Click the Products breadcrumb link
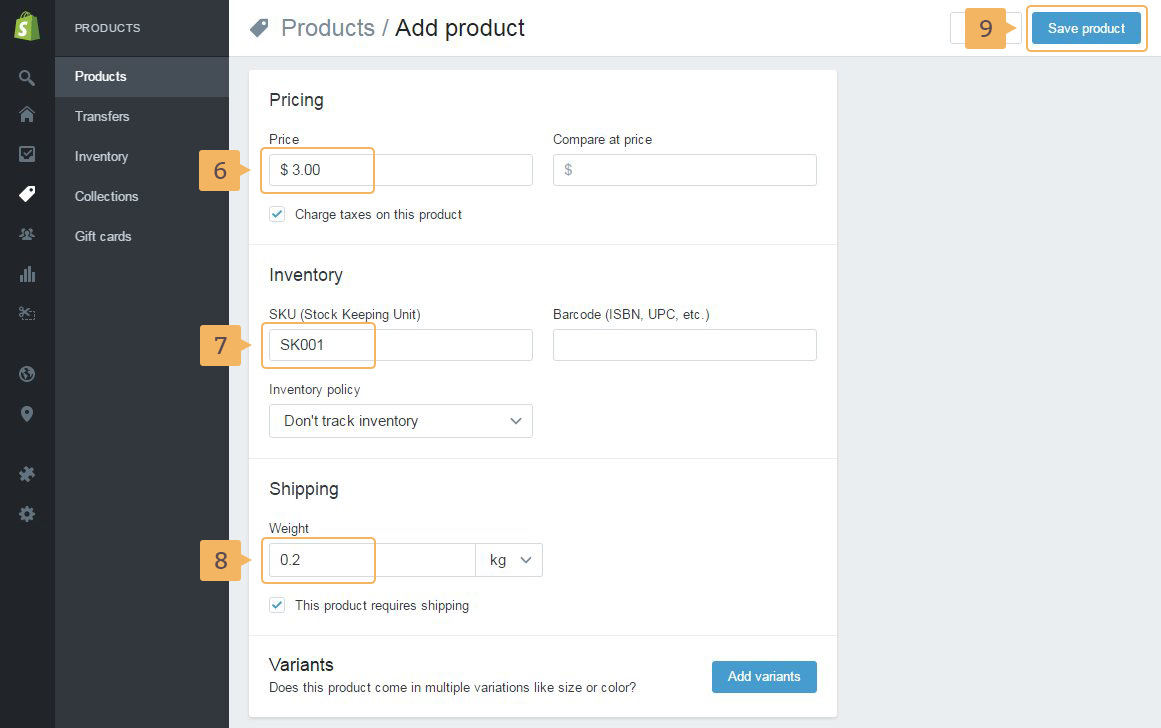This screenshot has height=728, width=1161. click(327, 28)
